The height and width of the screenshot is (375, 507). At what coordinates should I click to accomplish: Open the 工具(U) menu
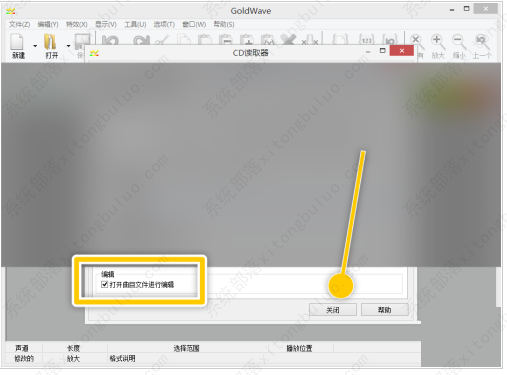(x=135, y=24)
